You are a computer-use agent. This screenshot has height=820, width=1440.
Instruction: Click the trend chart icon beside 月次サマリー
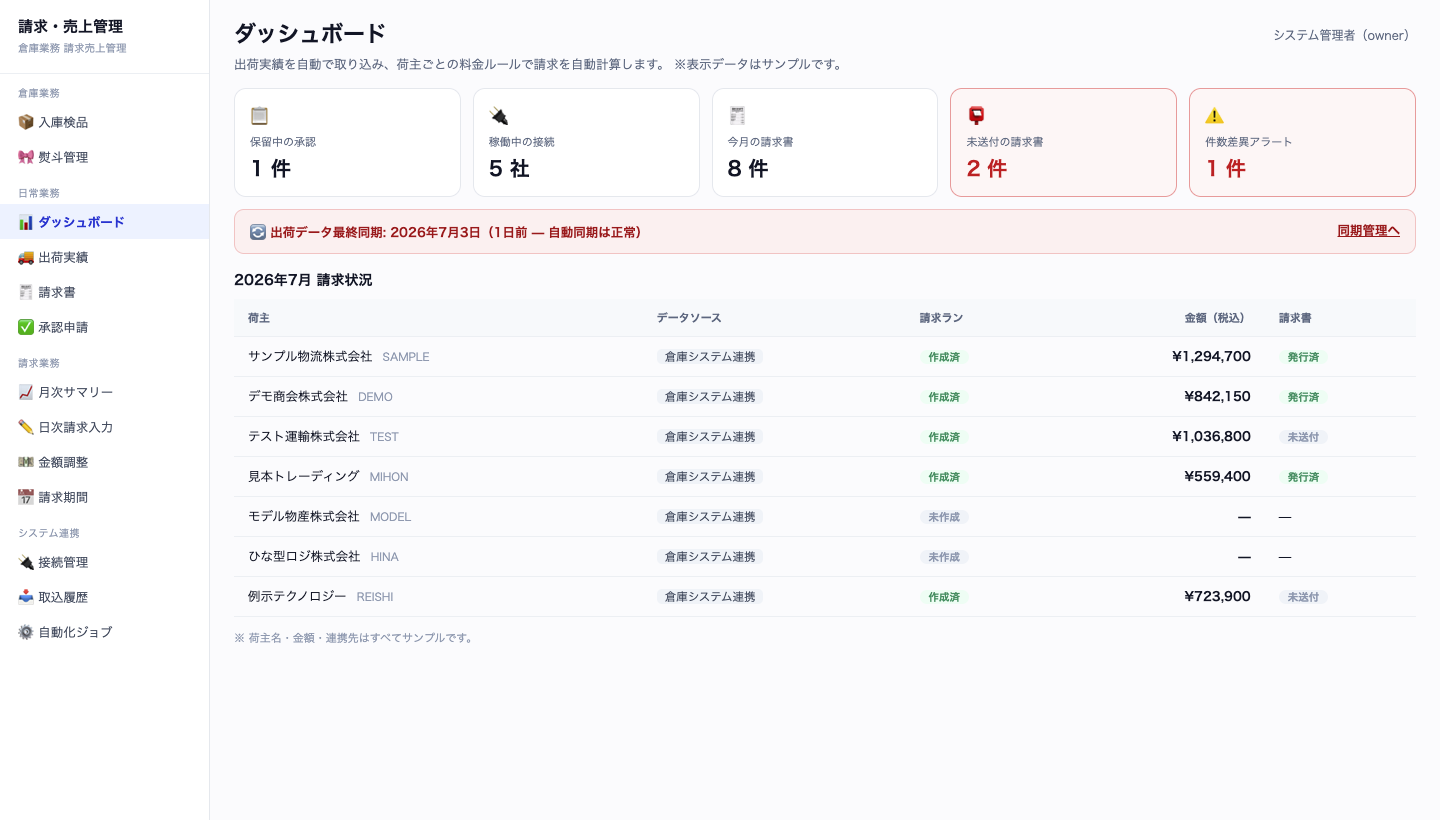(26, 392)
